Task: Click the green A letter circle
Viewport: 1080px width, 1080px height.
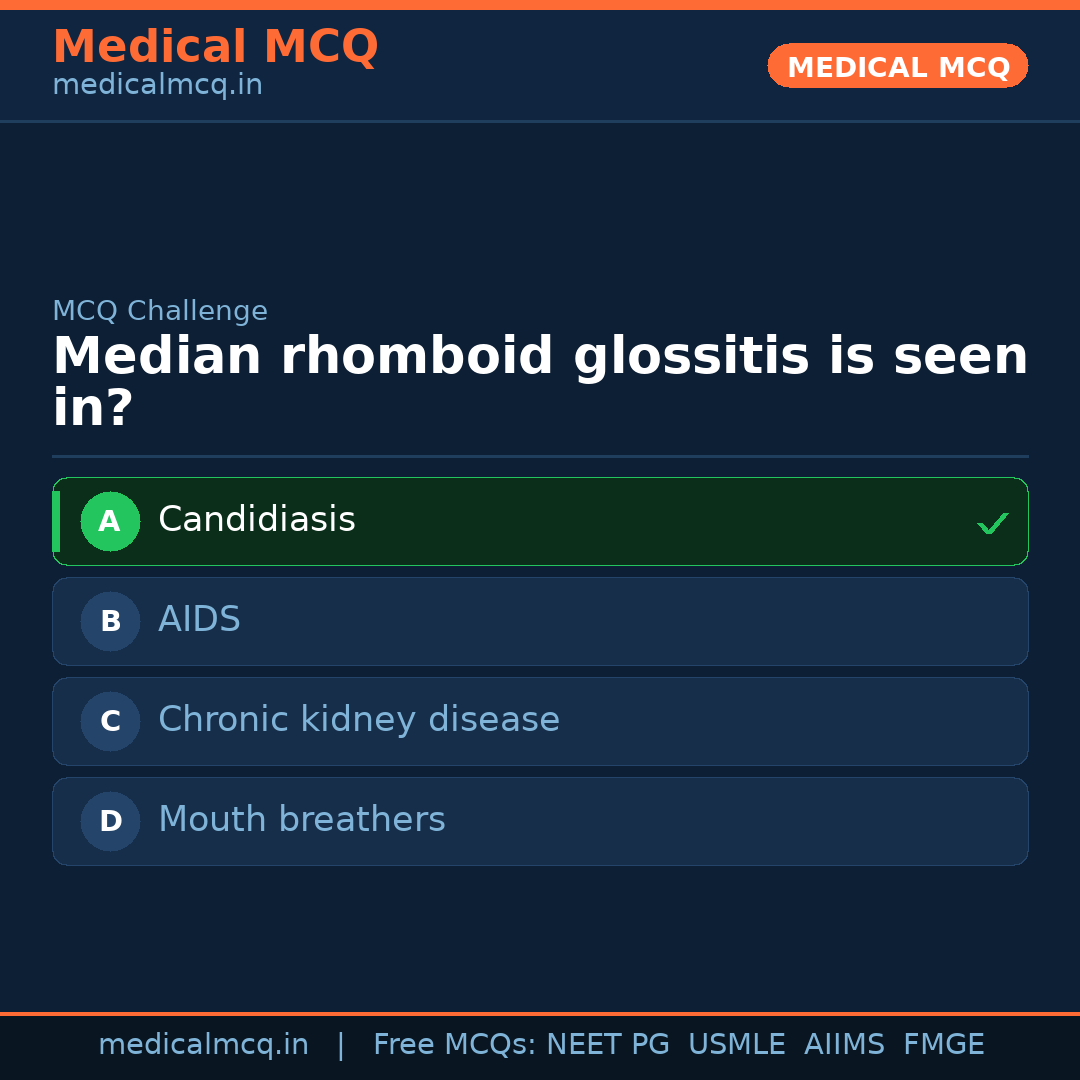Action: click(110, 521)
